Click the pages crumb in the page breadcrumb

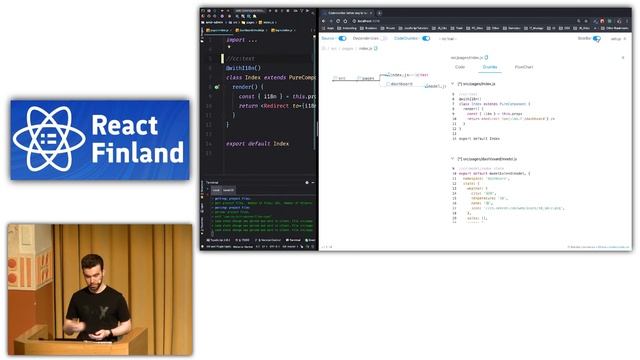coord(347,49)
